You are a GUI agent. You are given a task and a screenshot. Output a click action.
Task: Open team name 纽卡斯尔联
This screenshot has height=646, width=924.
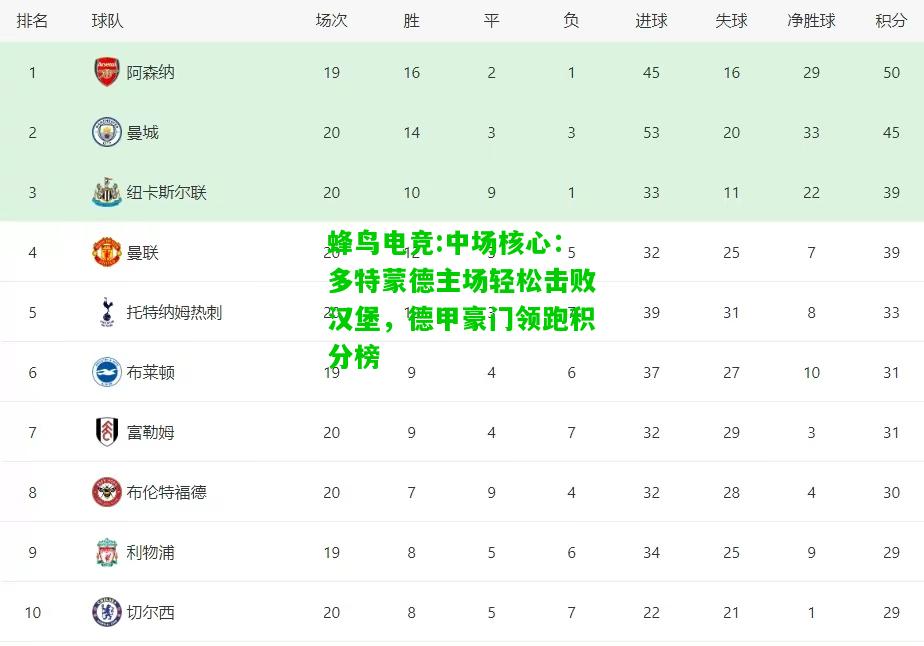coord(166,193)
